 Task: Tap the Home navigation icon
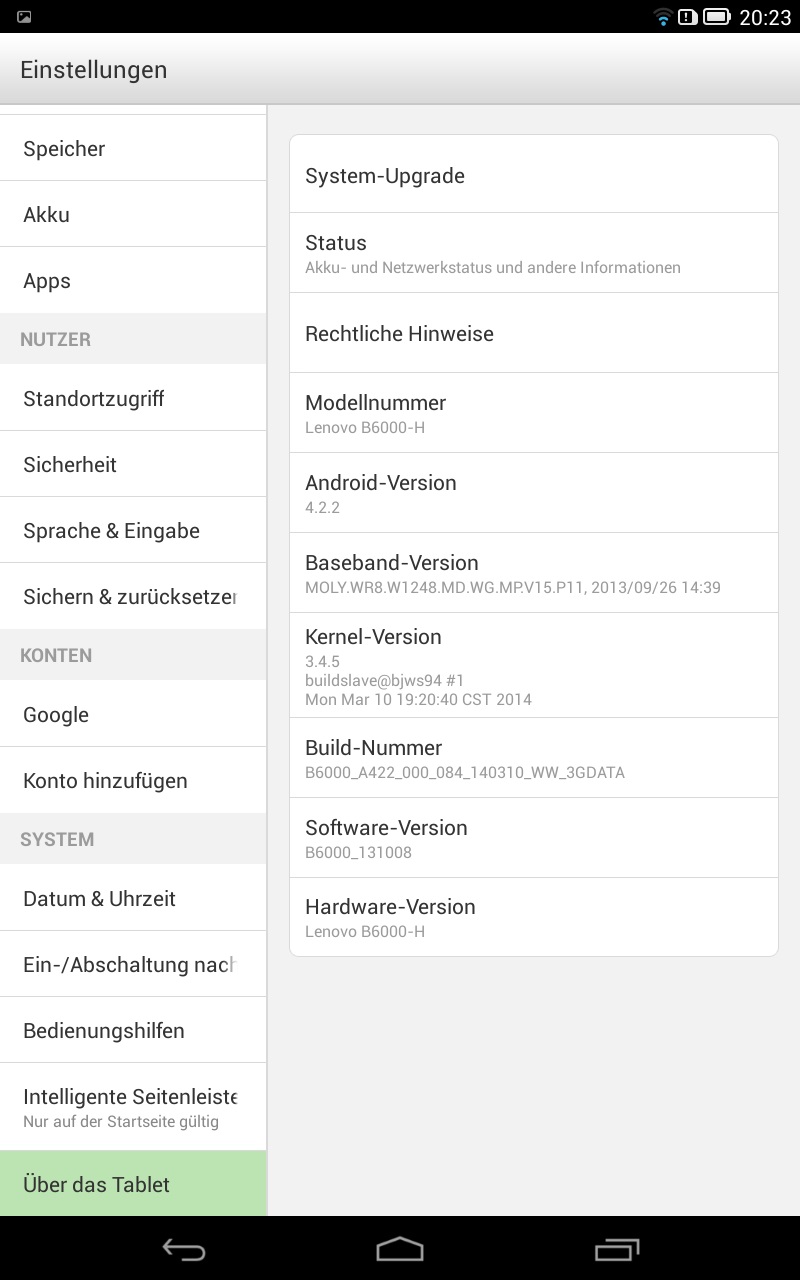[400, 1249]
